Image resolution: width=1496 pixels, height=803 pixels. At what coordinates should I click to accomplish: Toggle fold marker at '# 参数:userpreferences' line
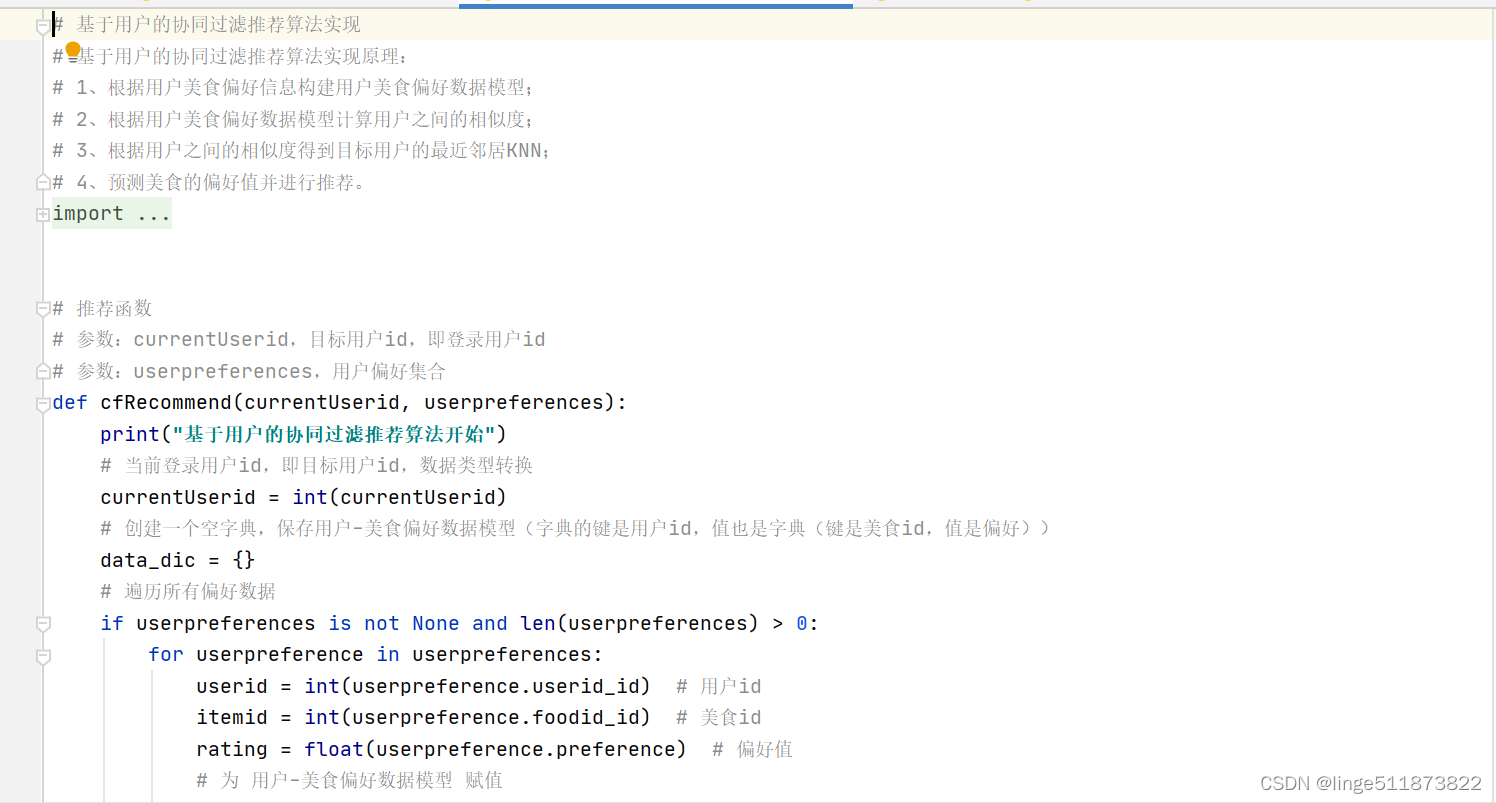[42, 372]
